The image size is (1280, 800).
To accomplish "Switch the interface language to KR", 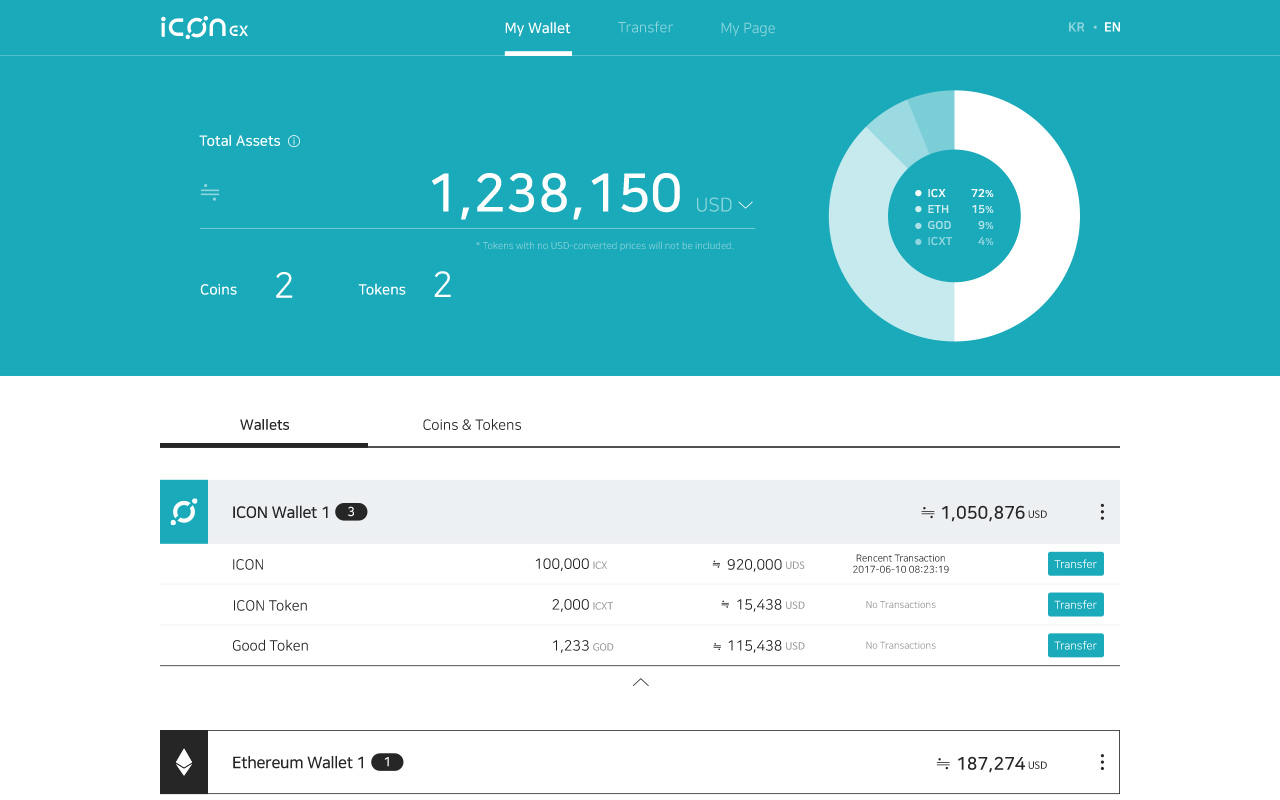I will tap(1076, 27).
